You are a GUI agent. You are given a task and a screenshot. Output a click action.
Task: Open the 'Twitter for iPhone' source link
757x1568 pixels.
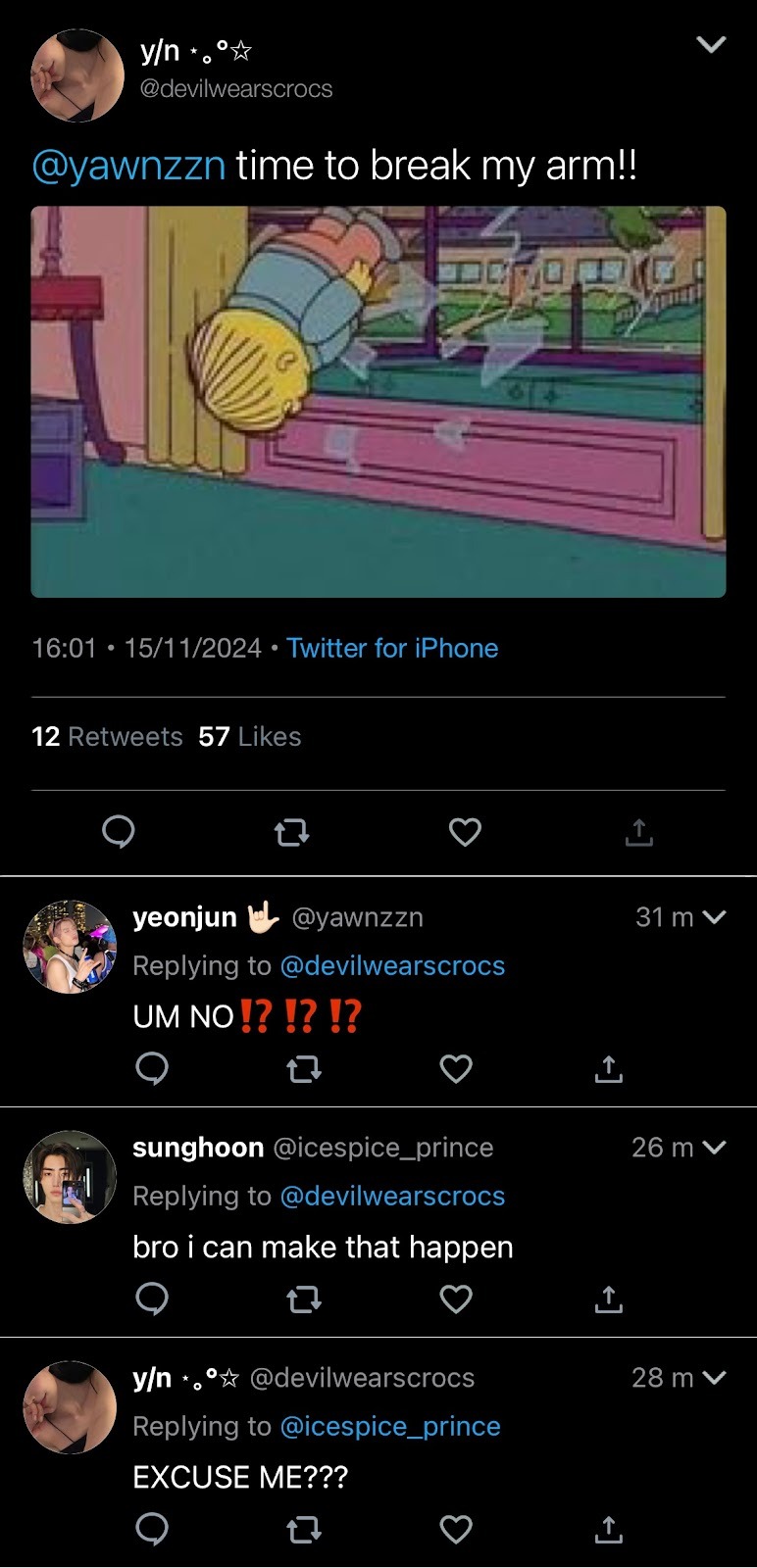[392, 648]
